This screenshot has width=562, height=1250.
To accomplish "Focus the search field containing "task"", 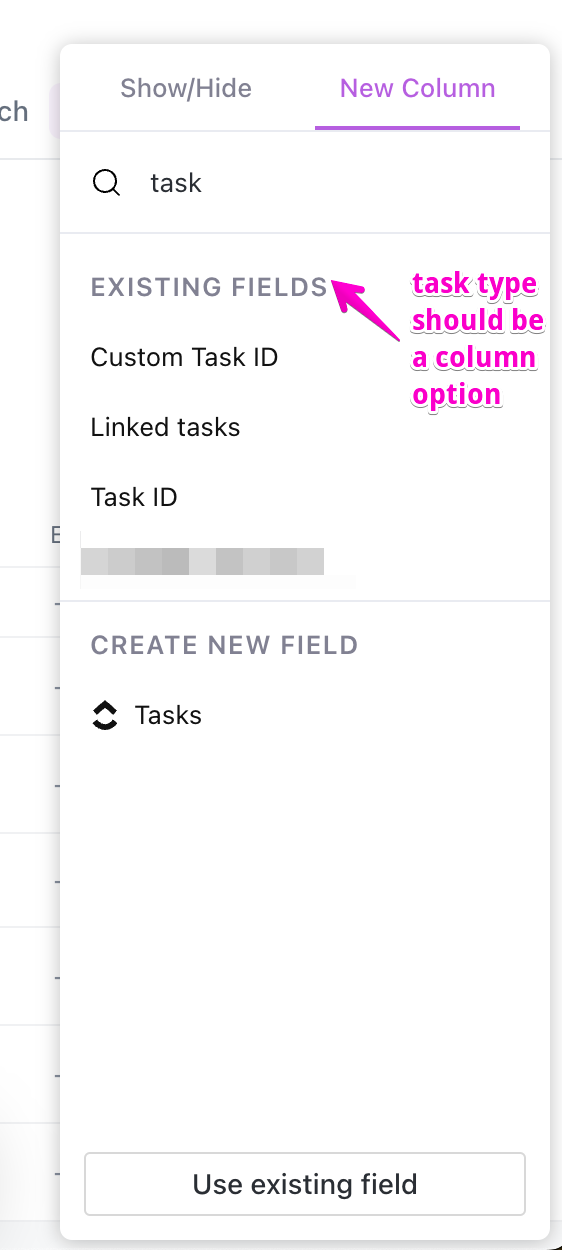I will pyautogui.click(x=305, y=183).
